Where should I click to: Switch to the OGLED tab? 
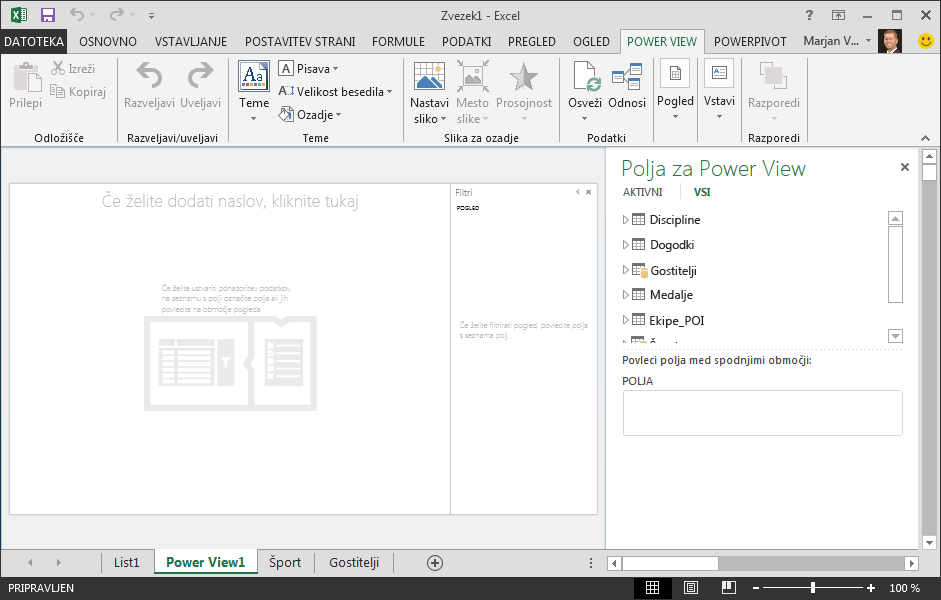point(591,41)
